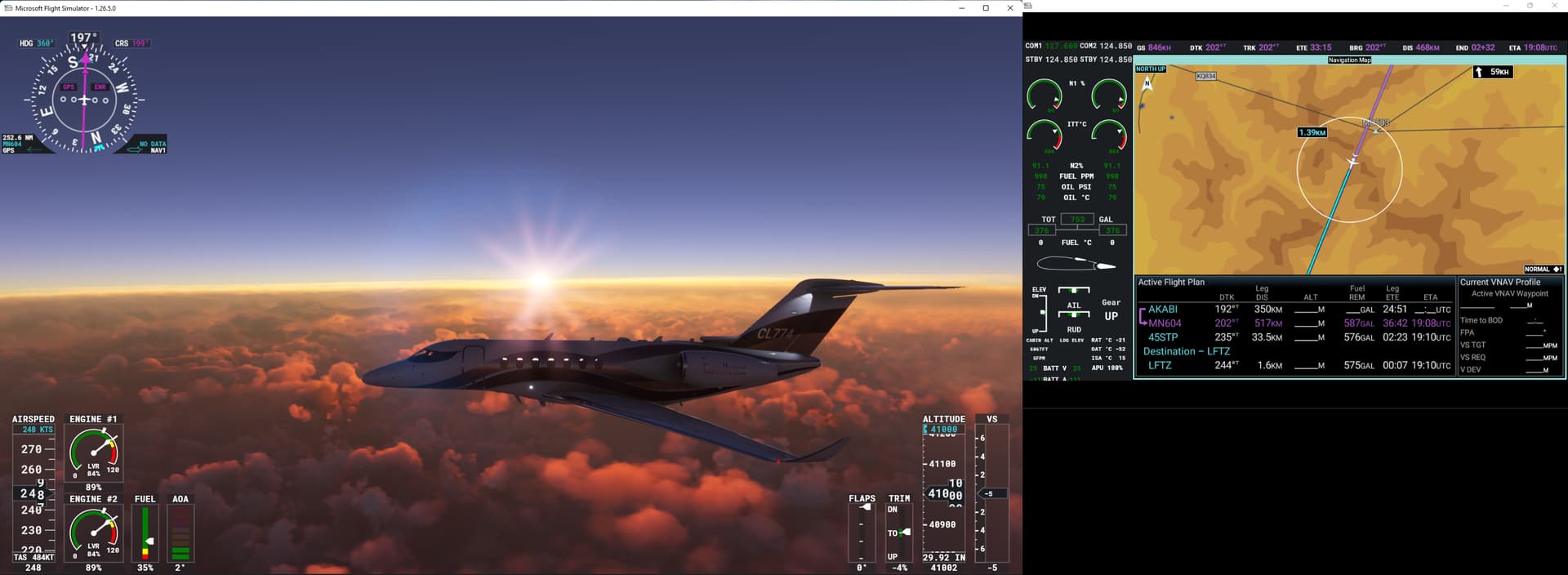Click the AOA angle-of-attack indicator
The height and width of the screenshot is (575, 1568).
point(180,533)
